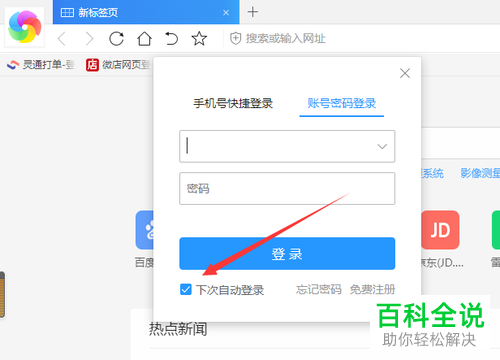Screen dimensions: 500x360
Task: Click the blue 登录 button
Action: tap(287, 254)
